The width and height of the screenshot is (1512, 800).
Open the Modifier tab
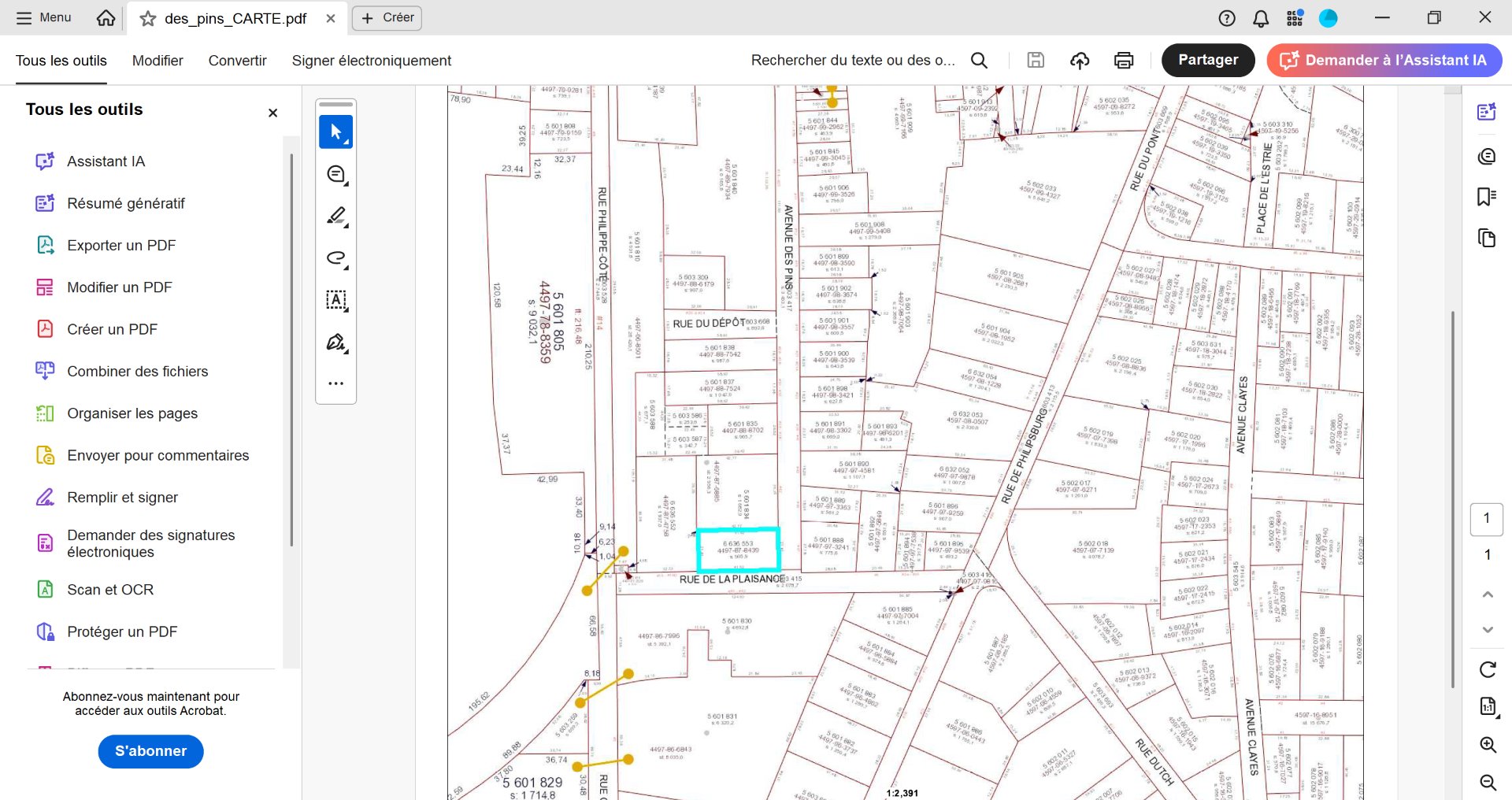(x=157, y=61)
